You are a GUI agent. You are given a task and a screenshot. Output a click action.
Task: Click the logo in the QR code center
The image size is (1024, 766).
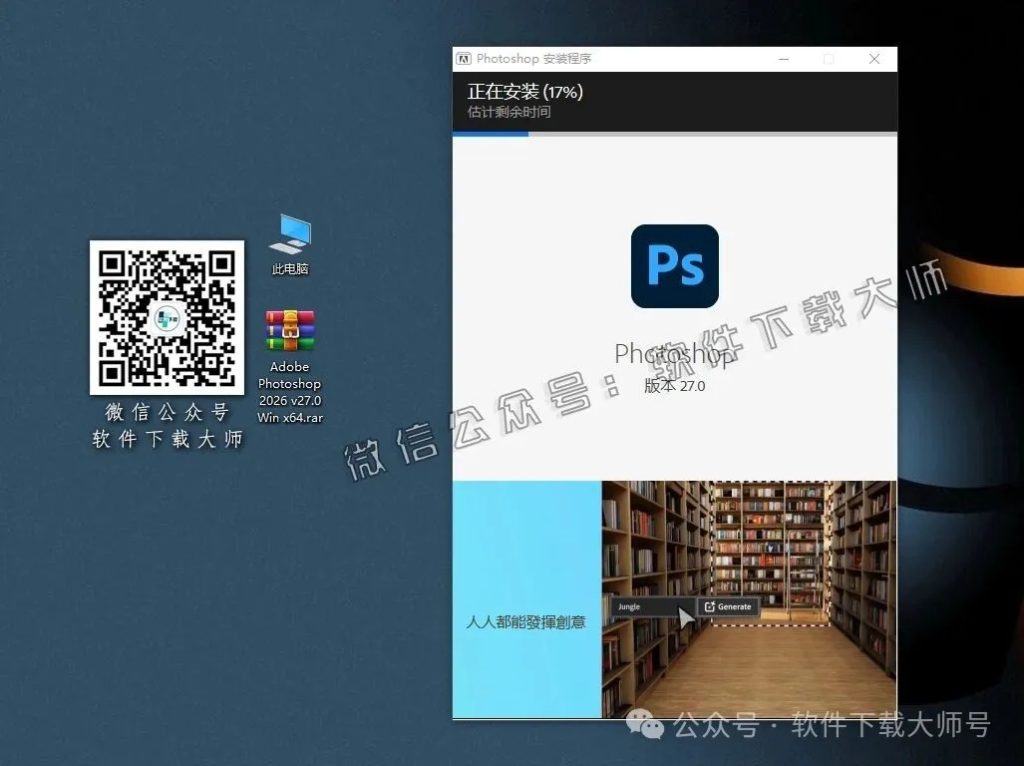167,320
